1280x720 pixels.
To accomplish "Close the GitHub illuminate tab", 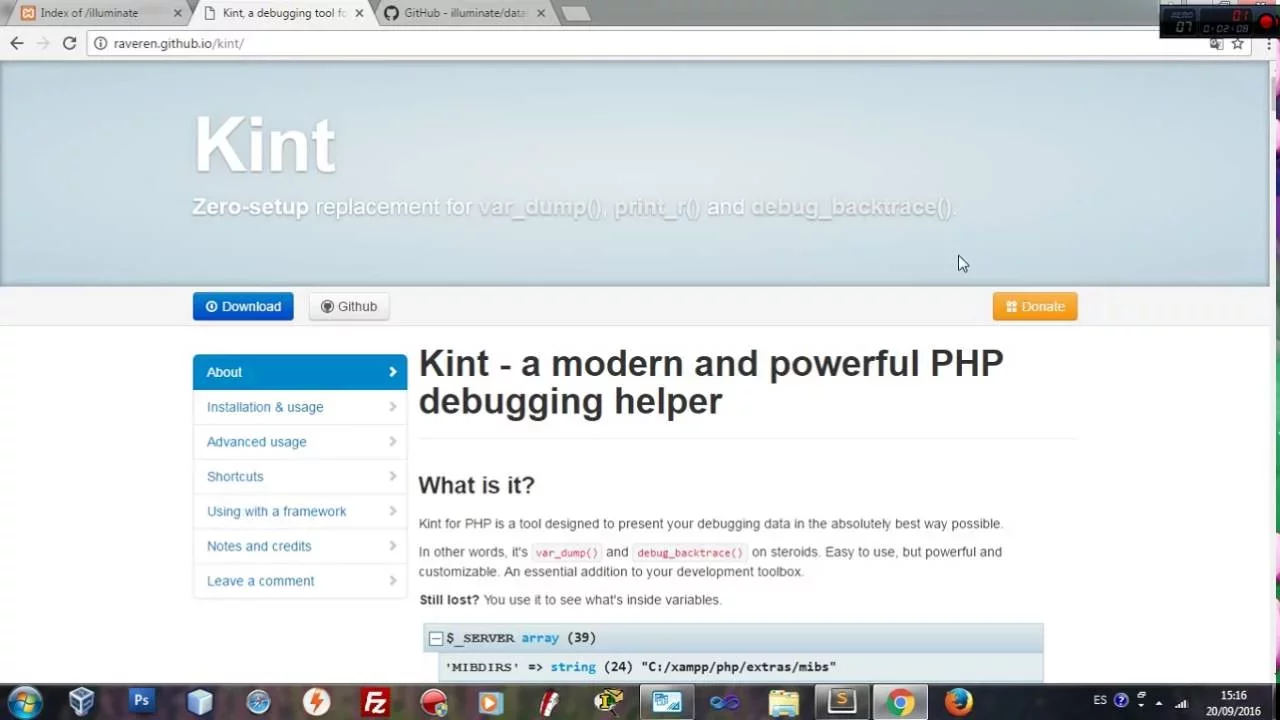I will [x=541, y=13].
